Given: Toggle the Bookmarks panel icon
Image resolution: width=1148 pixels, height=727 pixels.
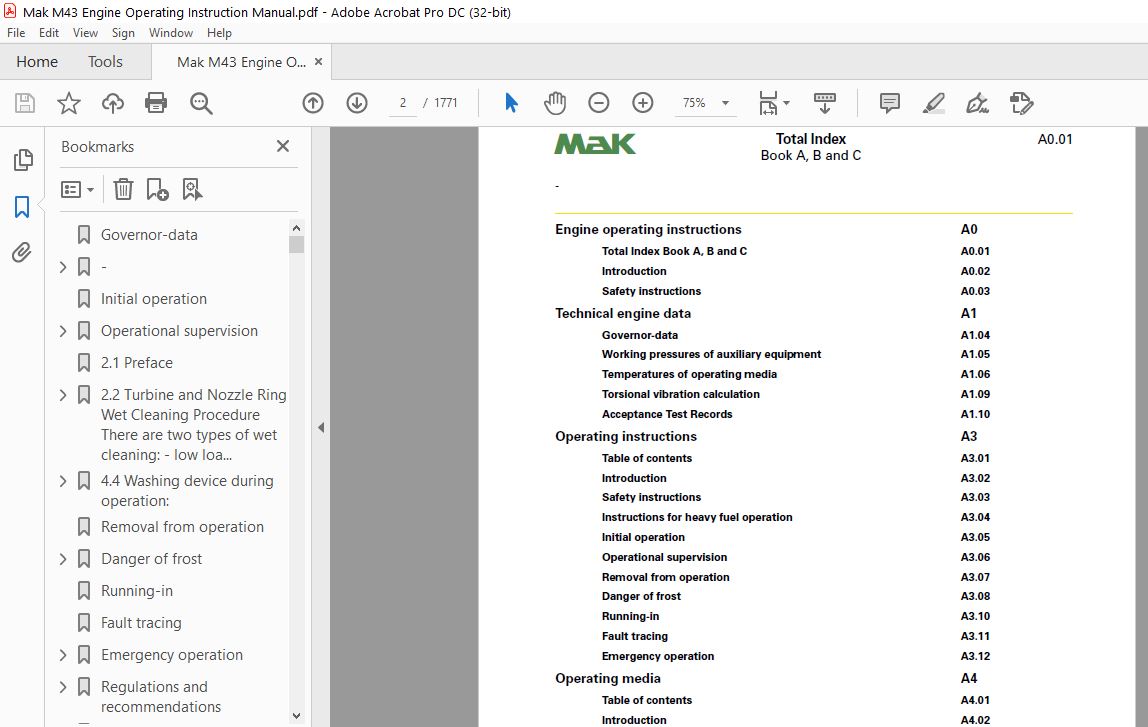Looking at the screenshot, I should click(x=22, y=207).
